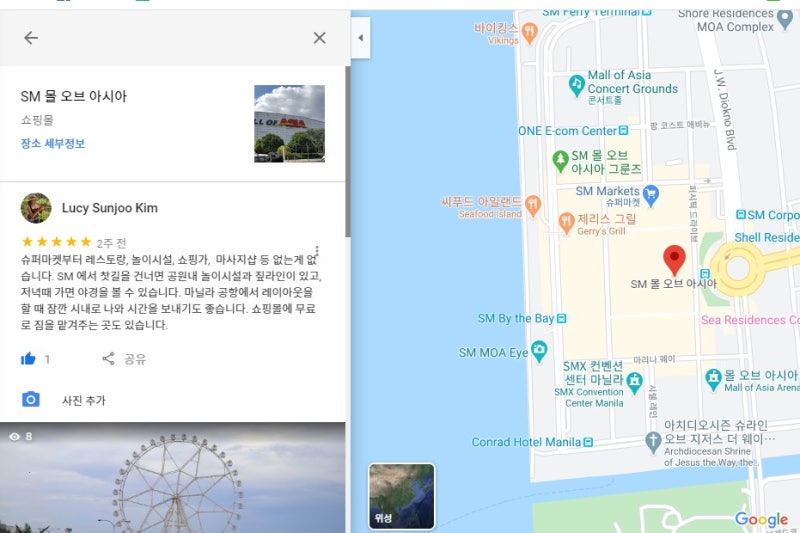
Task: Select the SM Markets shopping cart marker
Action: [x=651, y=196]
